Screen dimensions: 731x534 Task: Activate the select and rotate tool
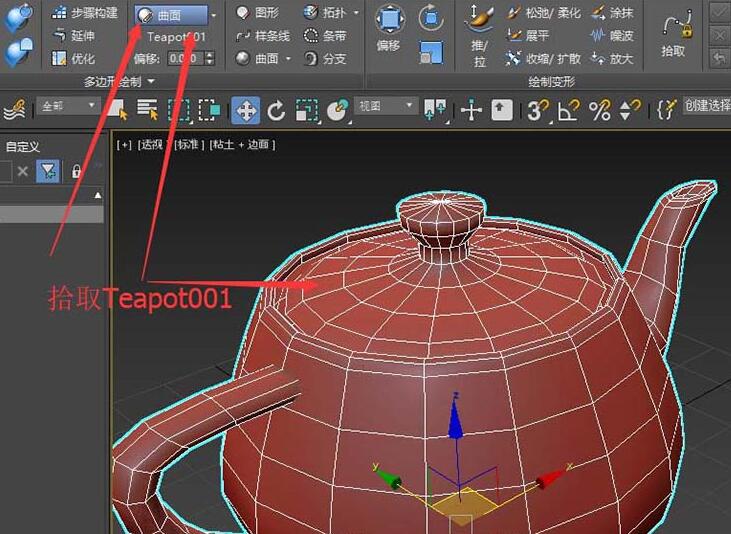(276, 111)
